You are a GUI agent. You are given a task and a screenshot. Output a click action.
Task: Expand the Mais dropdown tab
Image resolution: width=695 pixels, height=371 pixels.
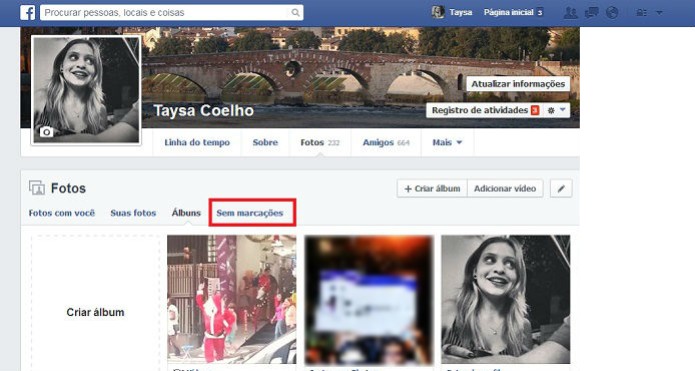point(447,142)
